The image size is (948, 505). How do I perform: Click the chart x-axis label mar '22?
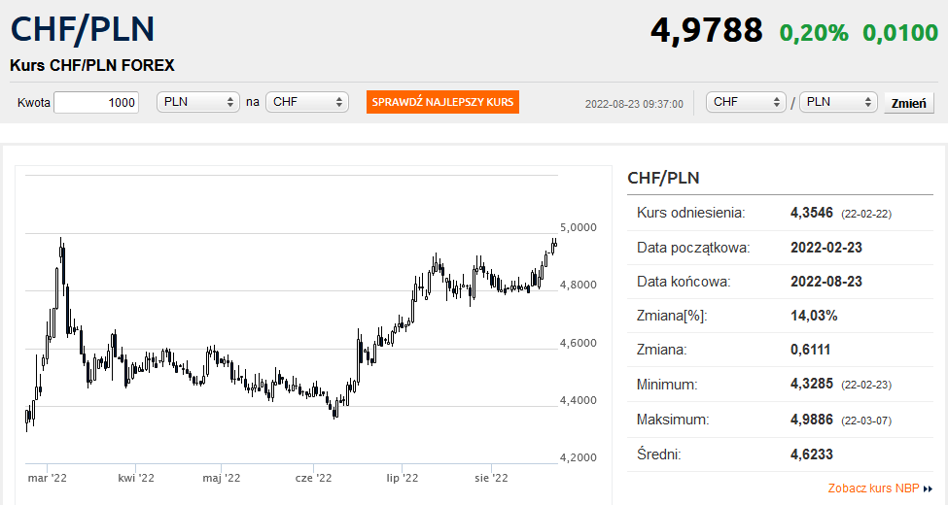click(47, 478)
